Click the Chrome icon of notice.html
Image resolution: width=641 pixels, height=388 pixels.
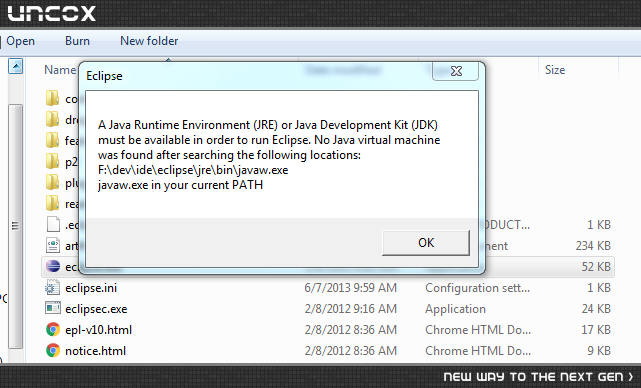click(x=53, y=350)
